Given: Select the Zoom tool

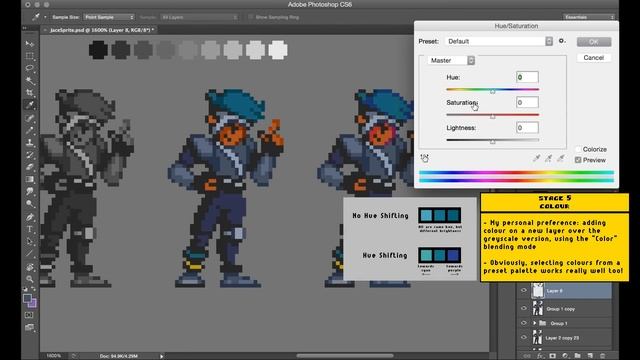Looking at the screenshot, I should [x=30, y=279].
